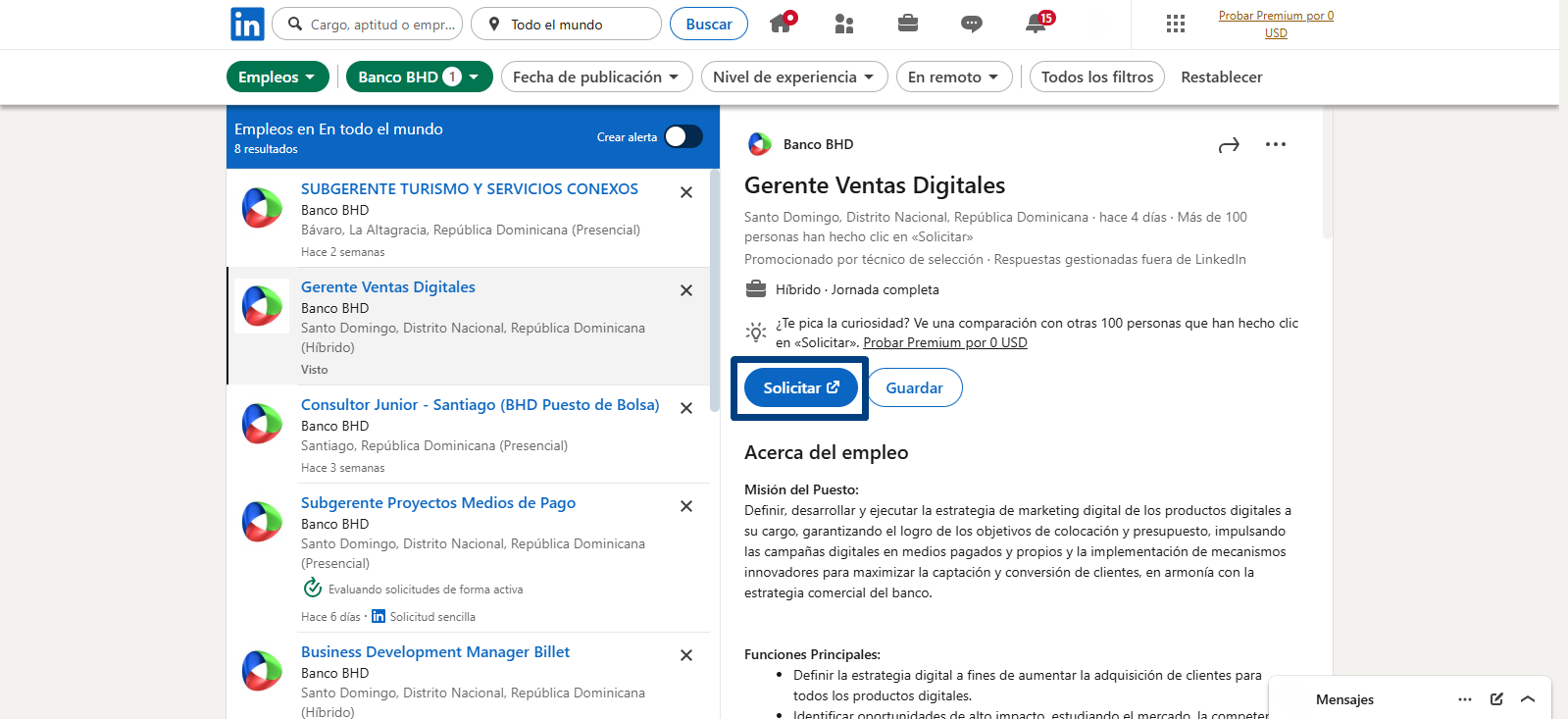Open Probar Premium por 0 USD insight link

click(x=945, y=342)
